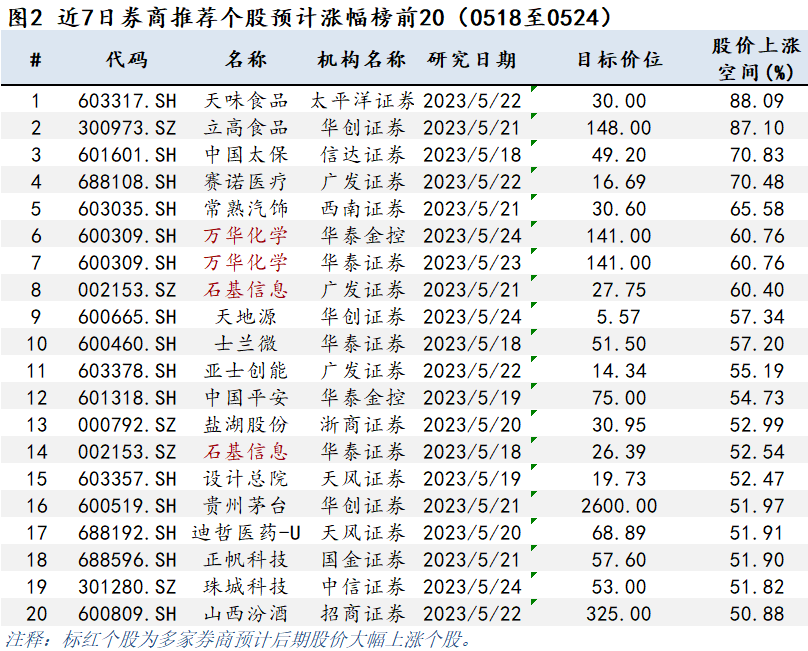Select target price 14.34
Screen dimensions: 808x651
click(619, 371)
